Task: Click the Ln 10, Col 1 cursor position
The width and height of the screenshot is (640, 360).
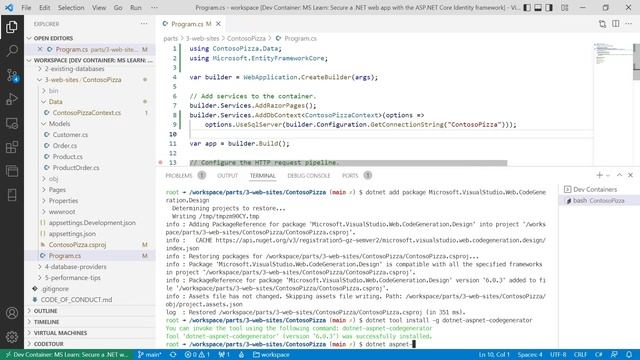Action: pos(494,355)
